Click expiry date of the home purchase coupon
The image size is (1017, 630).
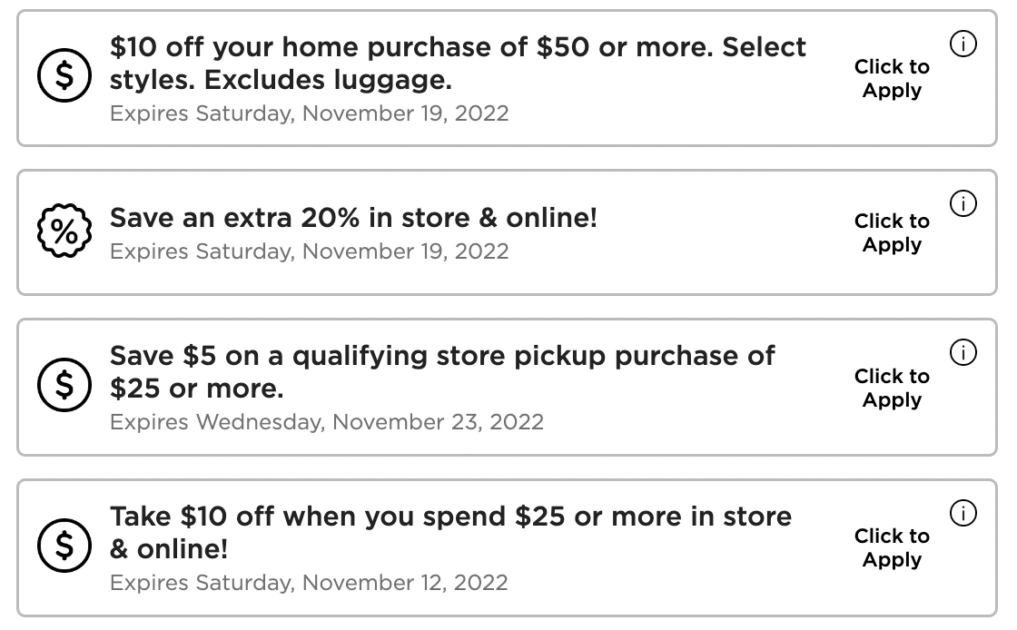309,113
